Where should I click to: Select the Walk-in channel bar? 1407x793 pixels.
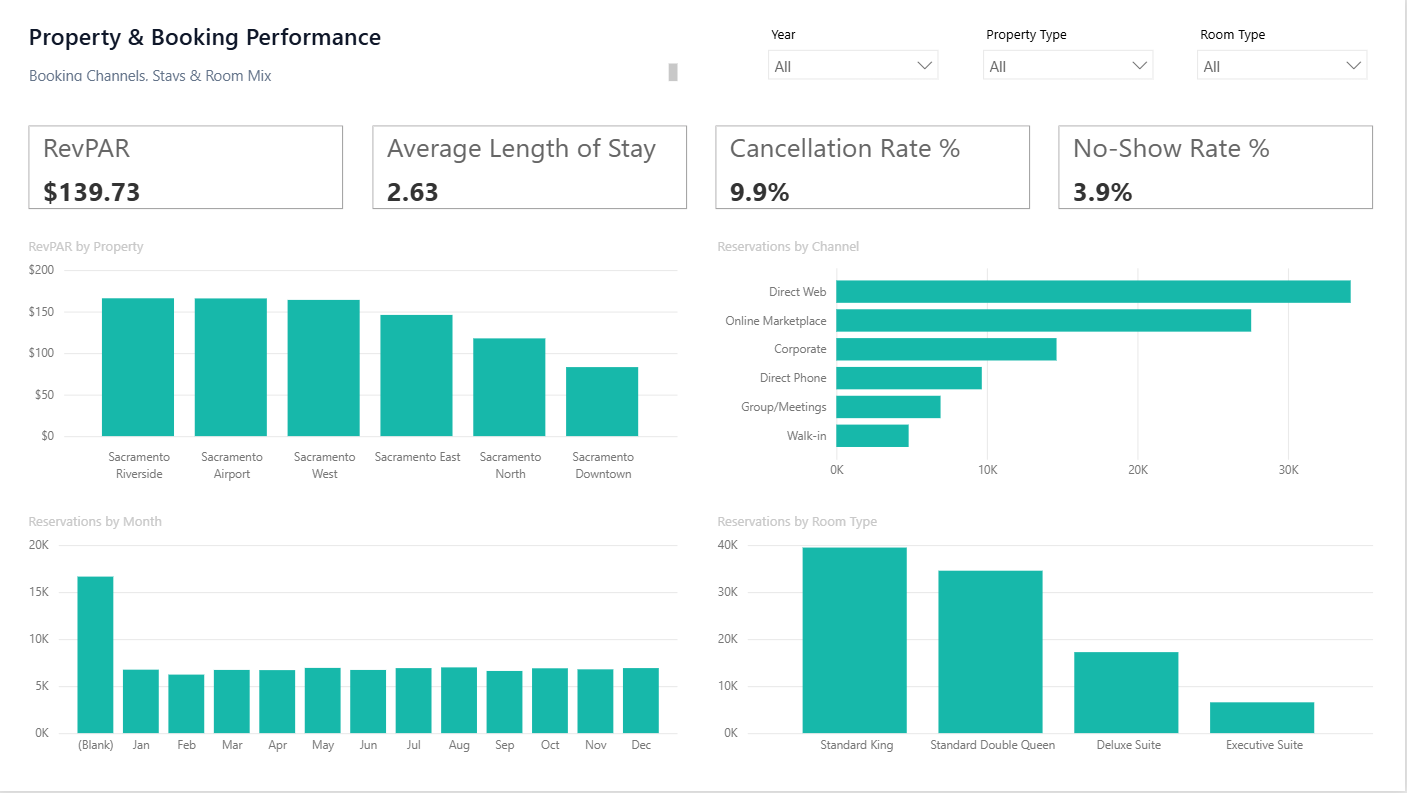872,436
